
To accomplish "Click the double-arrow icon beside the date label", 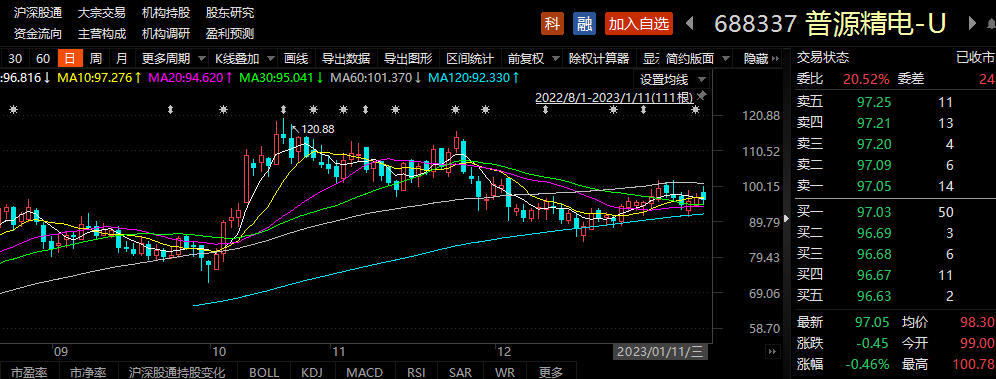I will (x=772, y=351).
